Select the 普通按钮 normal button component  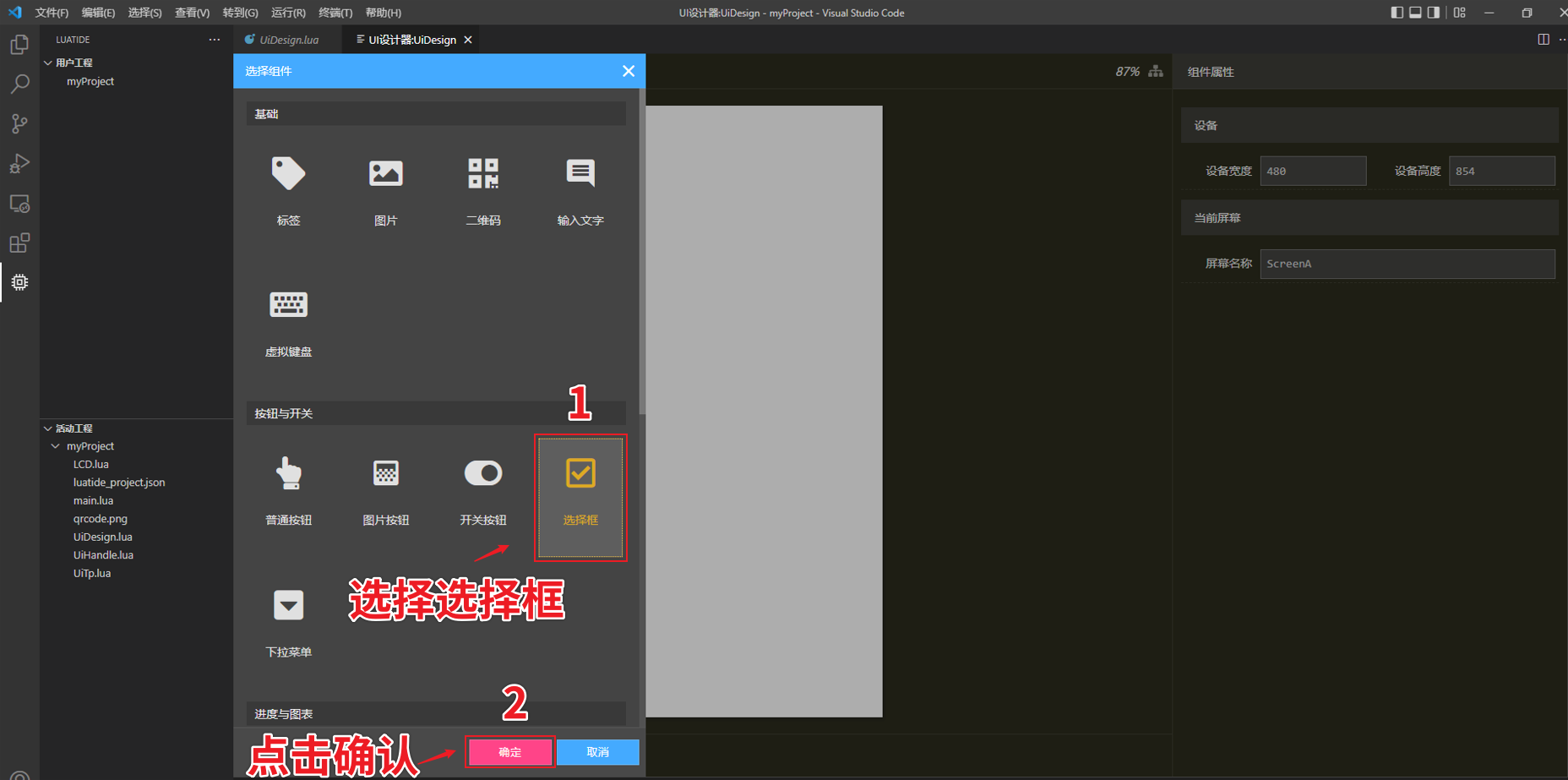289,491
